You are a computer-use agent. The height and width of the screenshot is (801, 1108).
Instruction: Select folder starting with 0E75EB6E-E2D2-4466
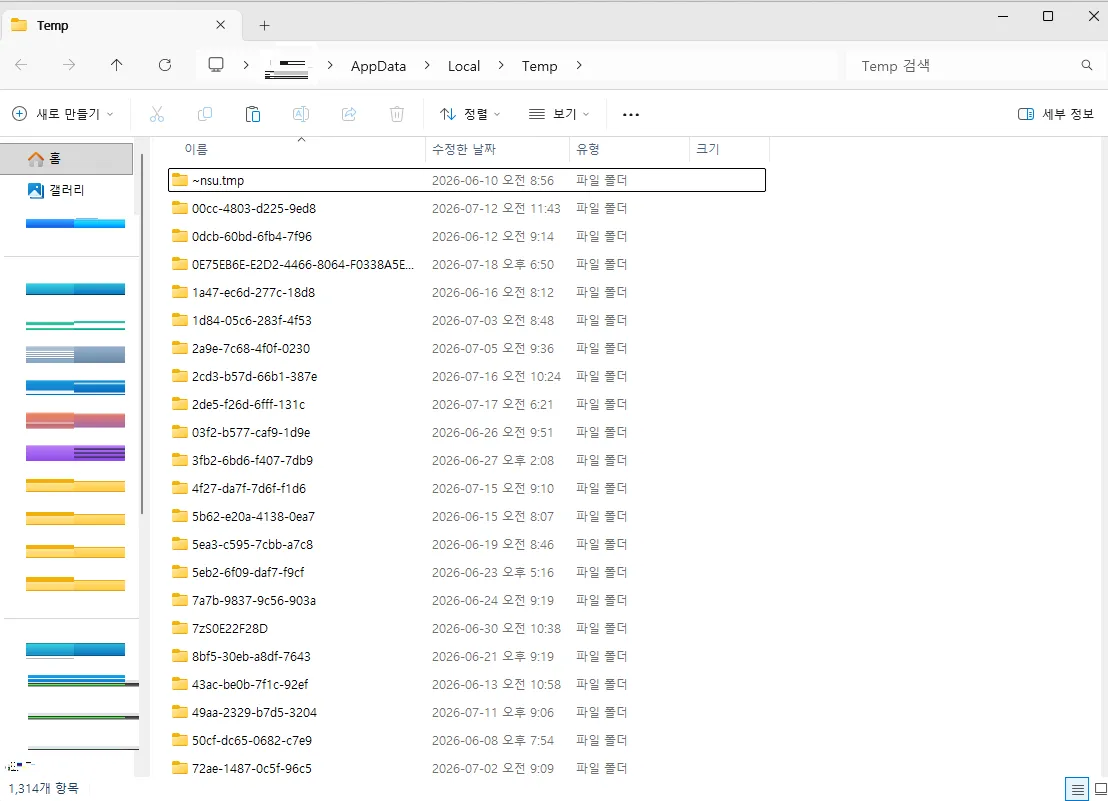(466, 264)
